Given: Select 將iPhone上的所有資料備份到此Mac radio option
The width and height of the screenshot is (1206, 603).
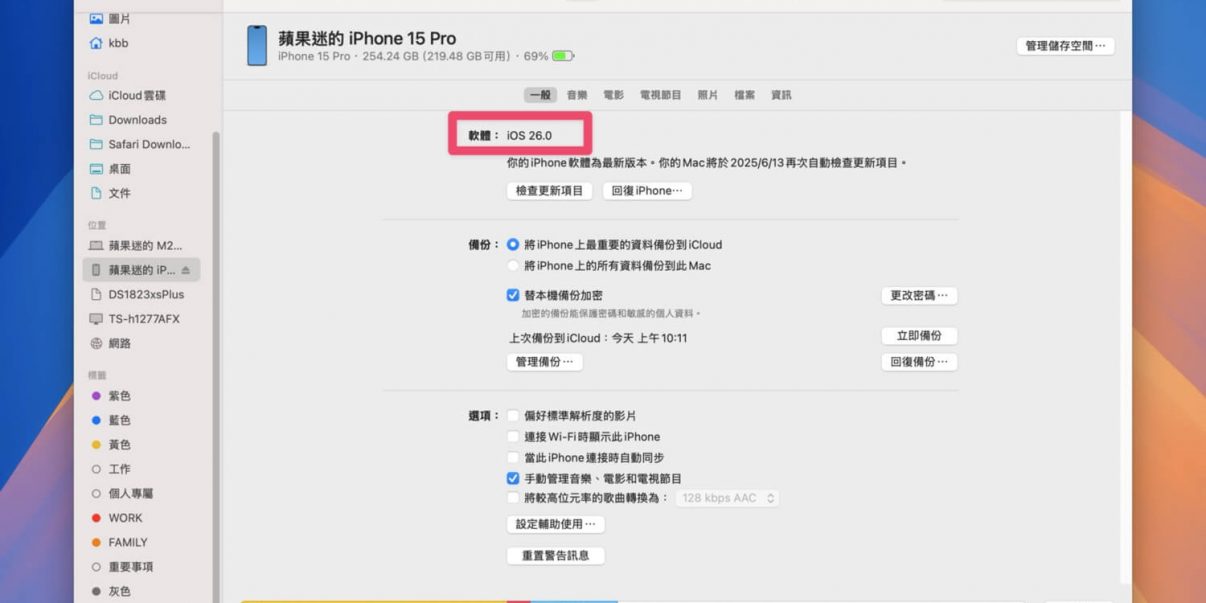Looking at the screenshot, I should (x=513, y=266).
